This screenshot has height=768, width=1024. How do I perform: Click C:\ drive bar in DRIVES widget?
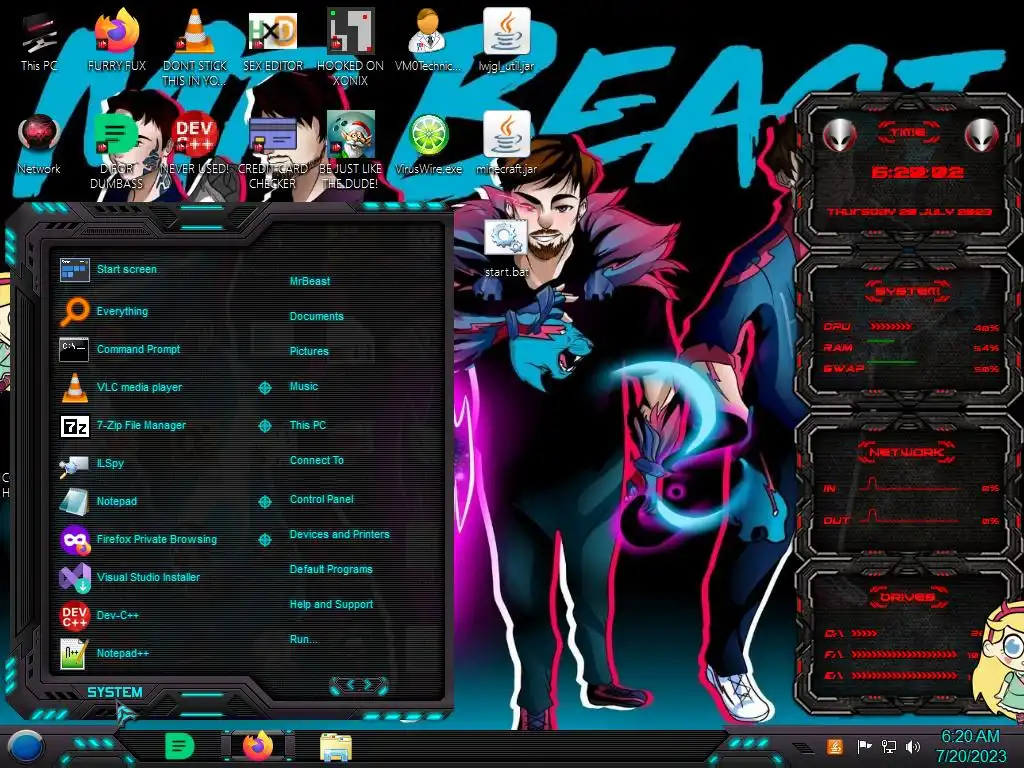[864, 633]
